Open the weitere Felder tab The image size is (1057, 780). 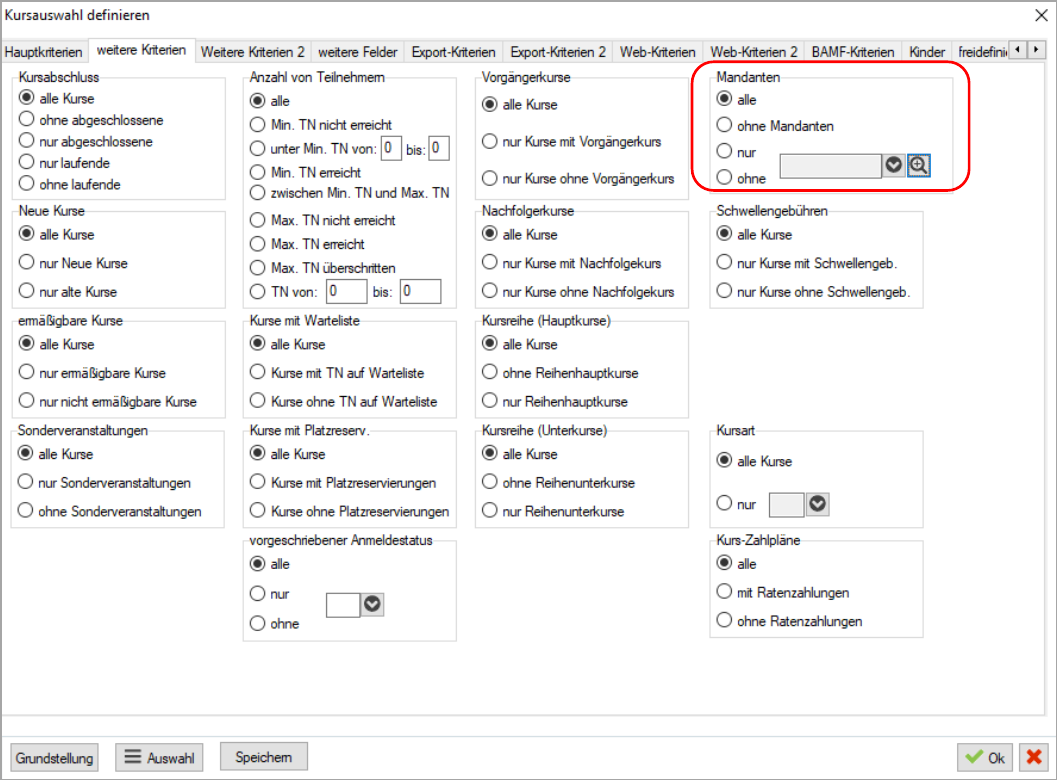(x=358, y=52)
